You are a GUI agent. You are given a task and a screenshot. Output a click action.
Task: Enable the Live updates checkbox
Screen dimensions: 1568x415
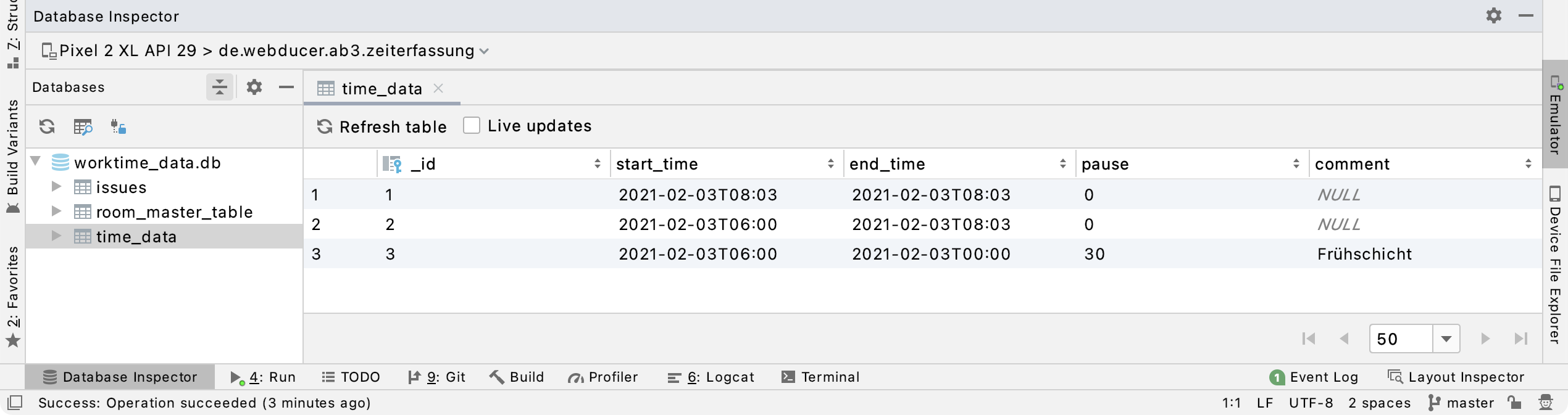[471, 125]
